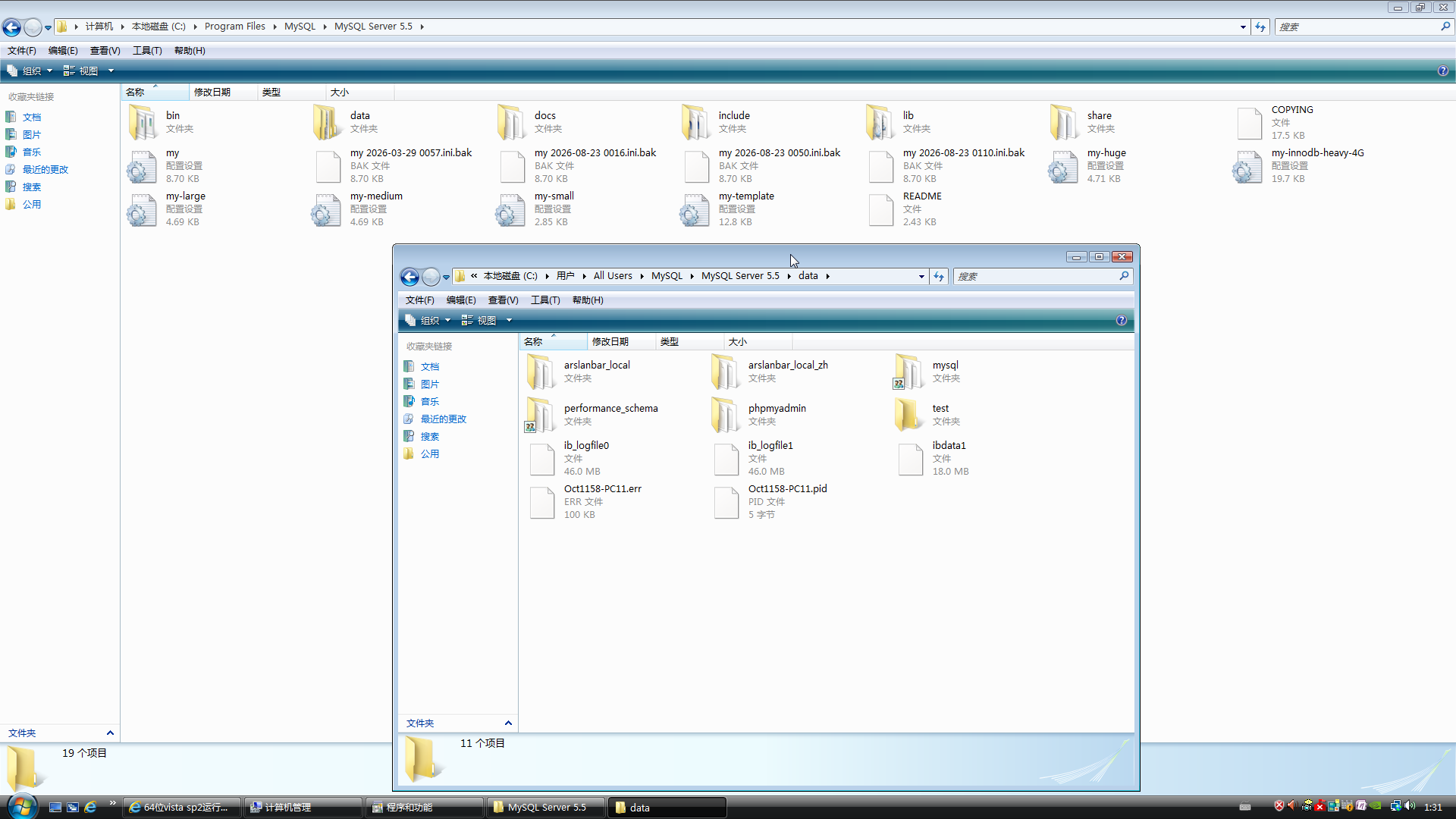
Task: Open the include folder icon
Action: 695,122
